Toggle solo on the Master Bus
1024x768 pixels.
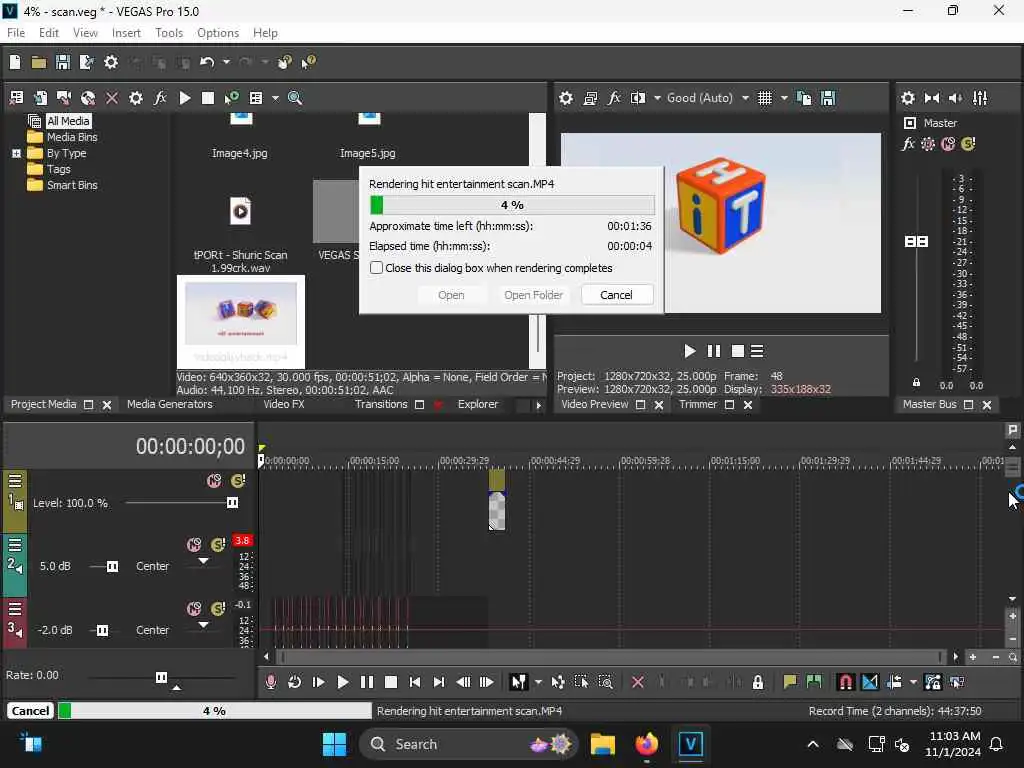[x=968, y=144]
